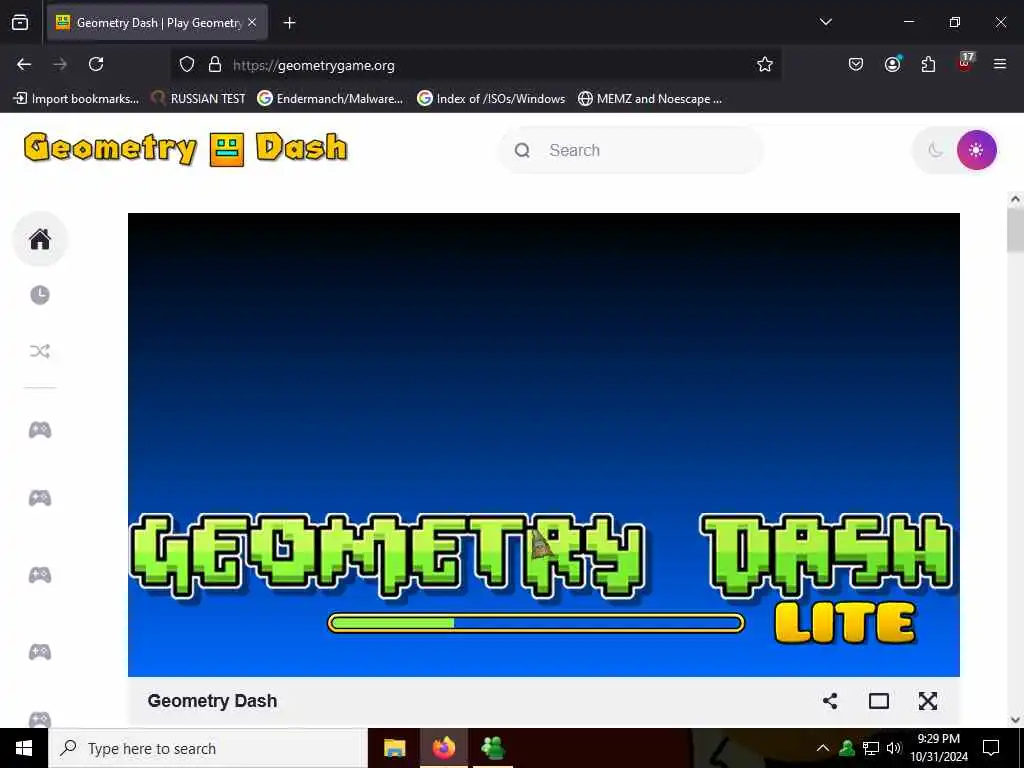Click Type here to search box
Image resolution: width=1024 pixels, height=768 pixels.
point(208,748)
